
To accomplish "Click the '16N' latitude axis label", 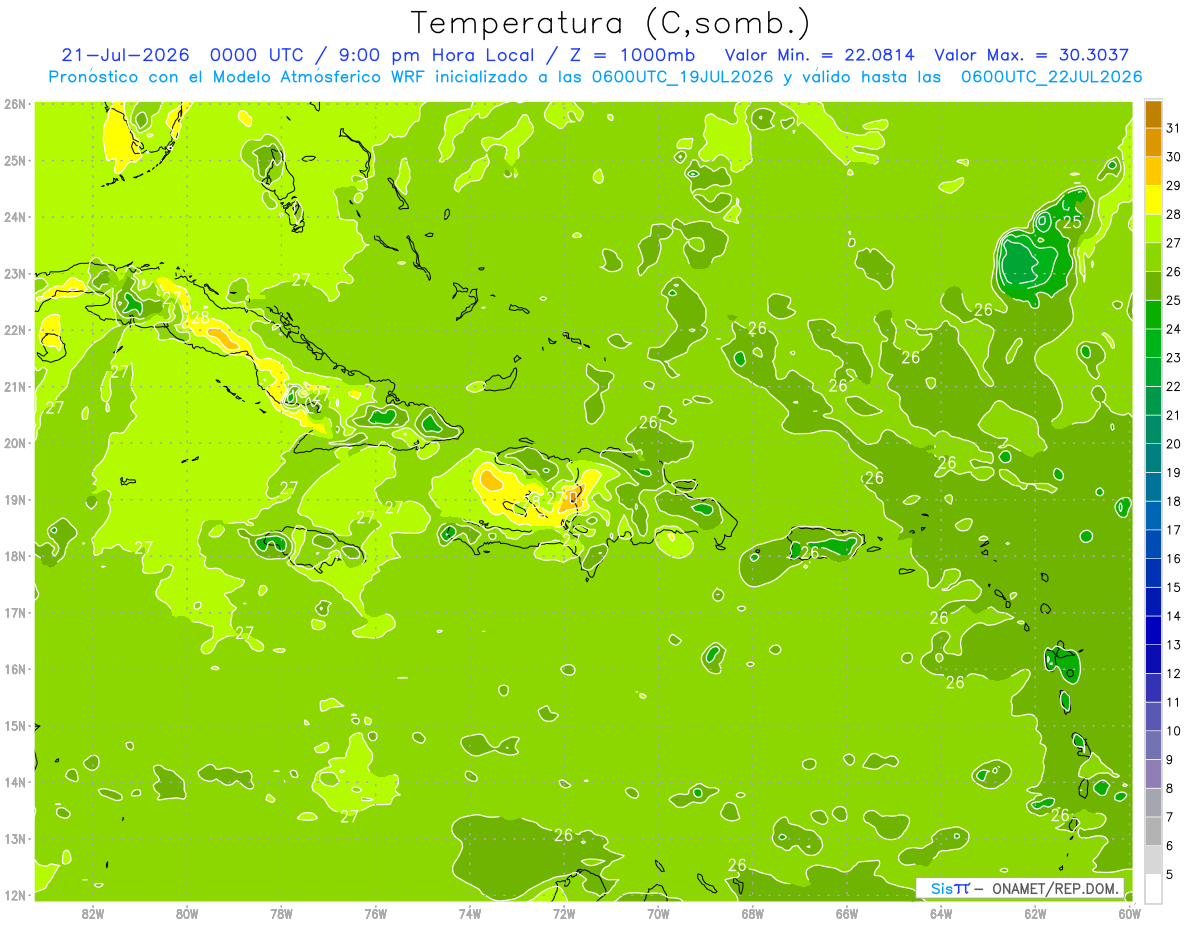I will (14, 669).
